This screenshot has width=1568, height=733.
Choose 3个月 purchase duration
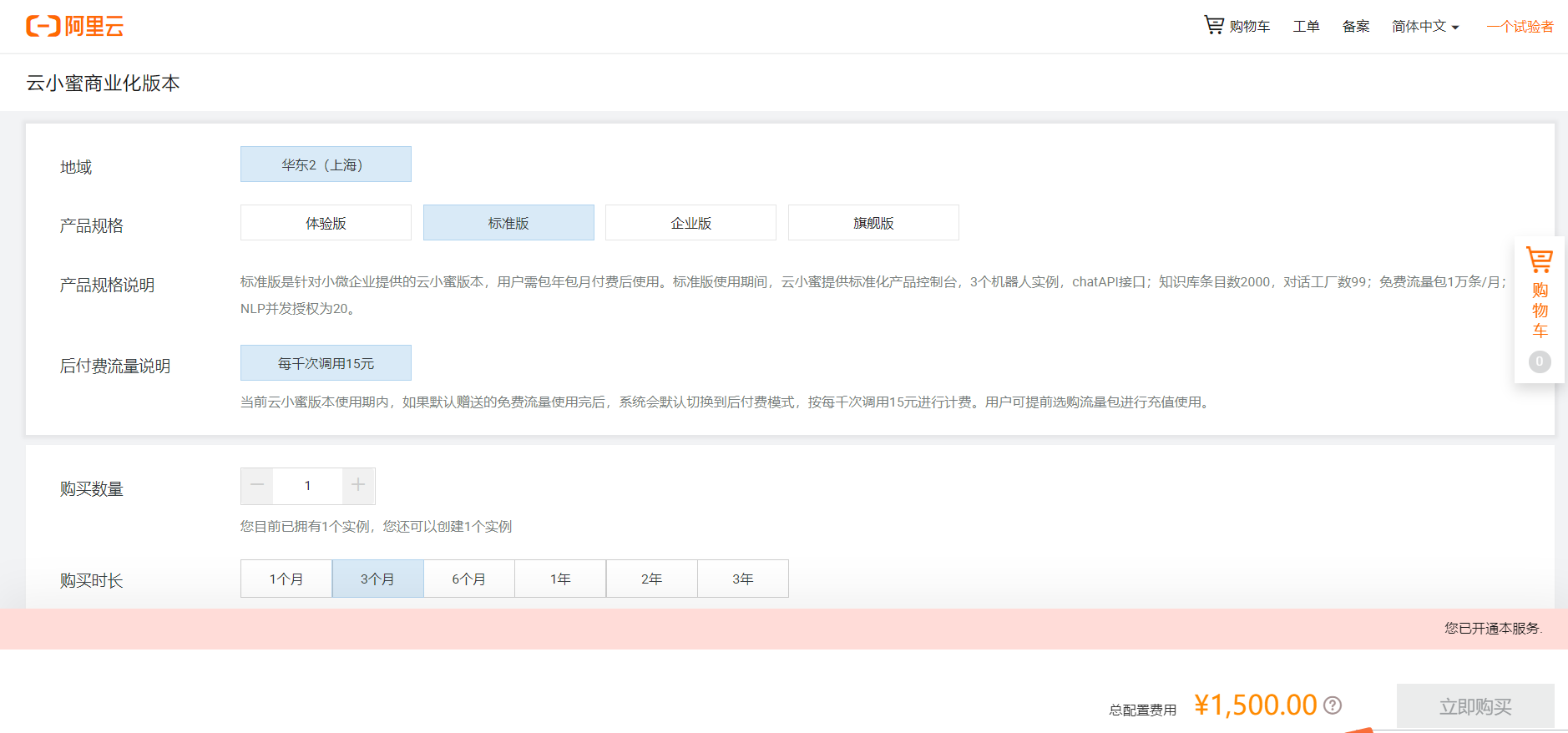coord(377,579)
